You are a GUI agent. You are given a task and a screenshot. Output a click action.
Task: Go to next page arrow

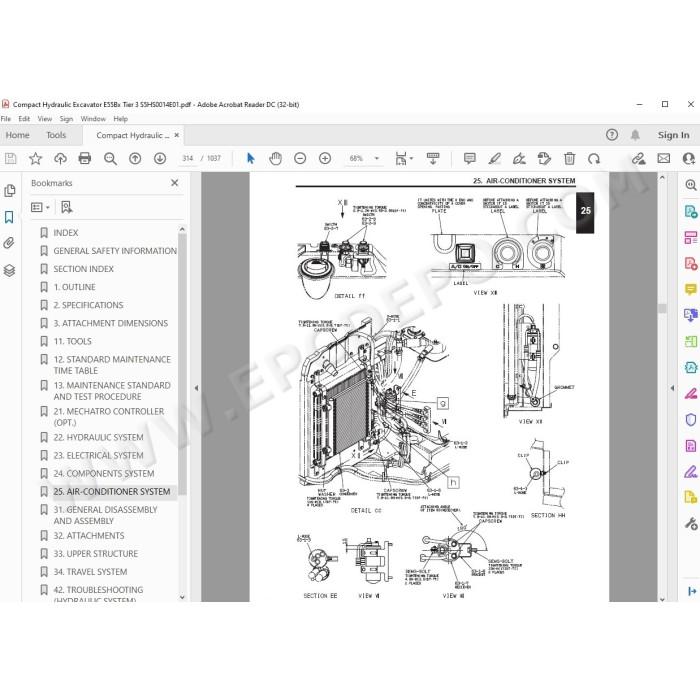(x=160, y=158)
